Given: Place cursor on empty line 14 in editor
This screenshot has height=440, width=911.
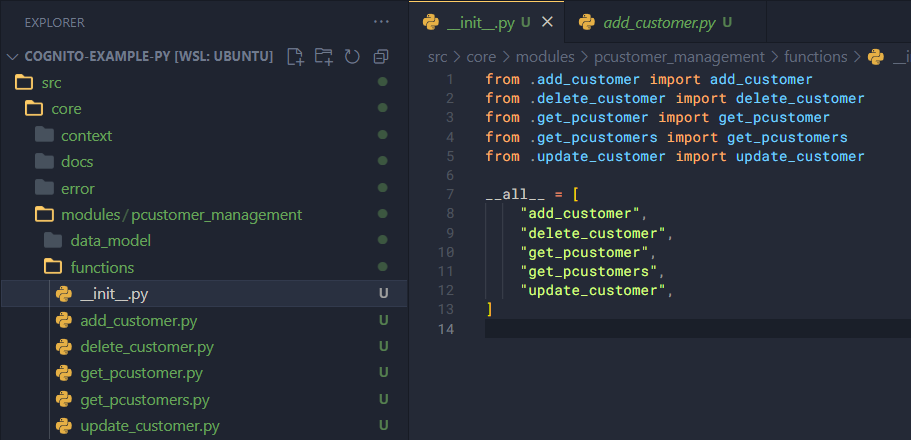Looking at the screenshot, I should [690, 329].
